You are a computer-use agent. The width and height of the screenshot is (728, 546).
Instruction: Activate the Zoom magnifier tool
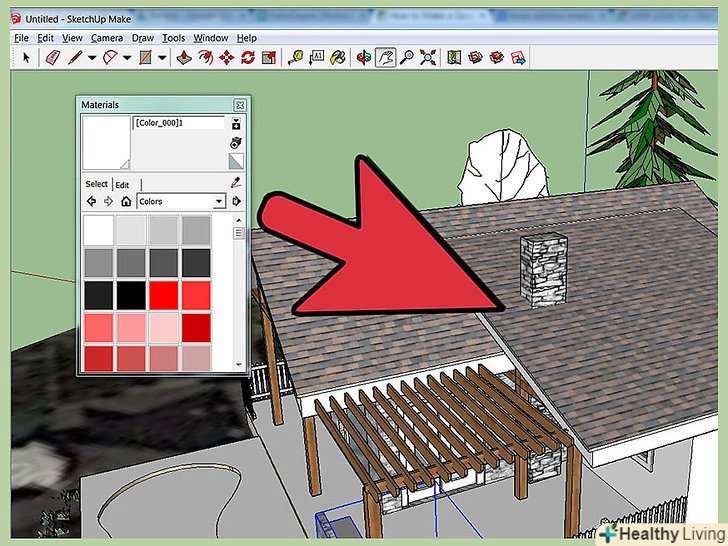pos(407,58)
